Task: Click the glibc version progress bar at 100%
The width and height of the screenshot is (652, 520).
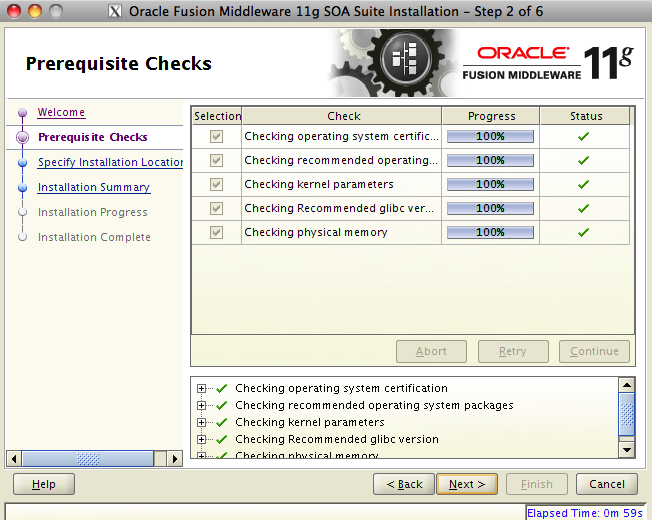Action: tap(490, 209)
